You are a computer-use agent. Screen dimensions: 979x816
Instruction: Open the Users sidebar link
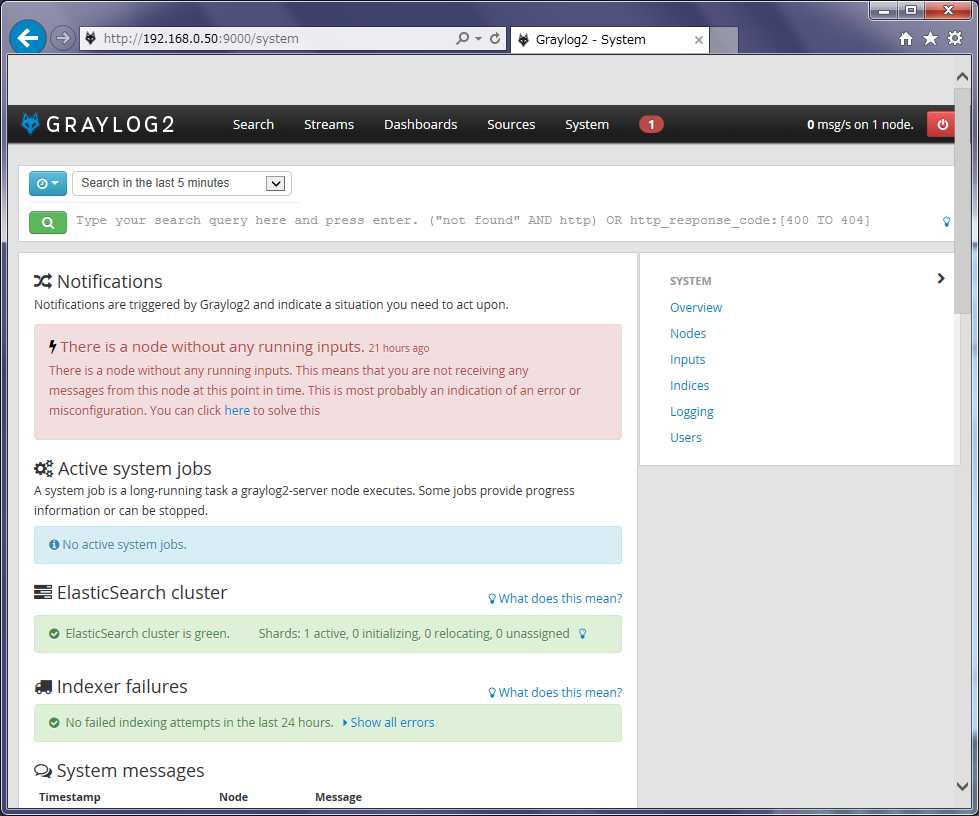pos(686,438)
